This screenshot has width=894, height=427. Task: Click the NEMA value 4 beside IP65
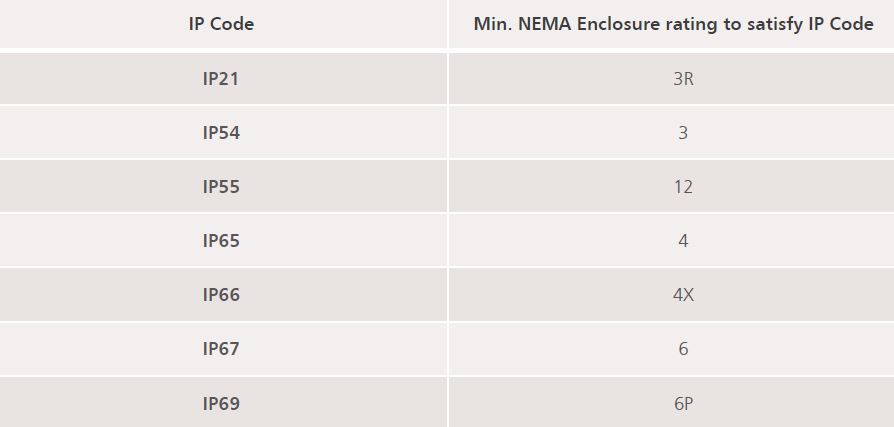click(683, 241)
